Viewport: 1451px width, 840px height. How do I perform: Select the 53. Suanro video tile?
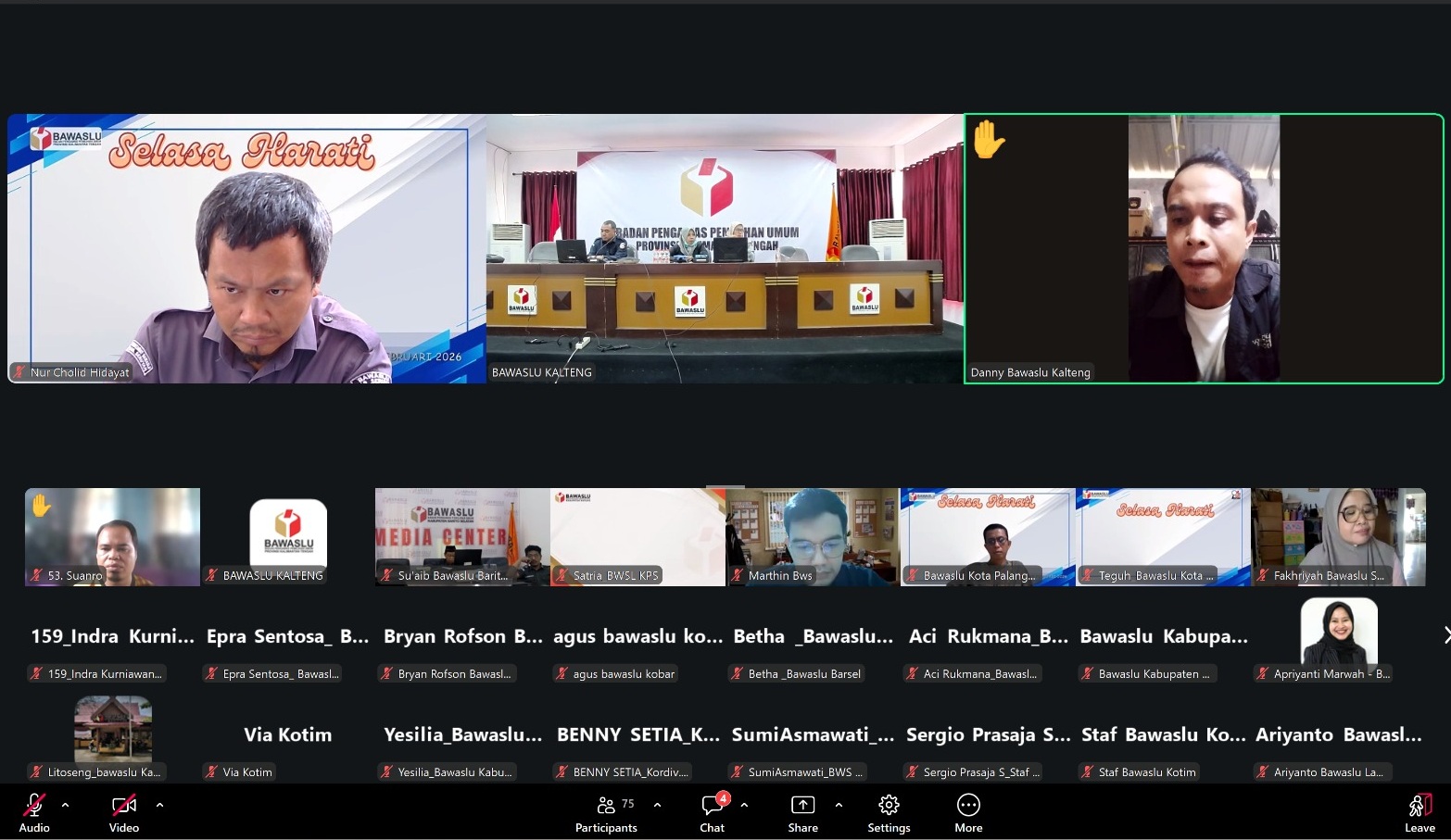pyautogui.click(x=112, y=537)
